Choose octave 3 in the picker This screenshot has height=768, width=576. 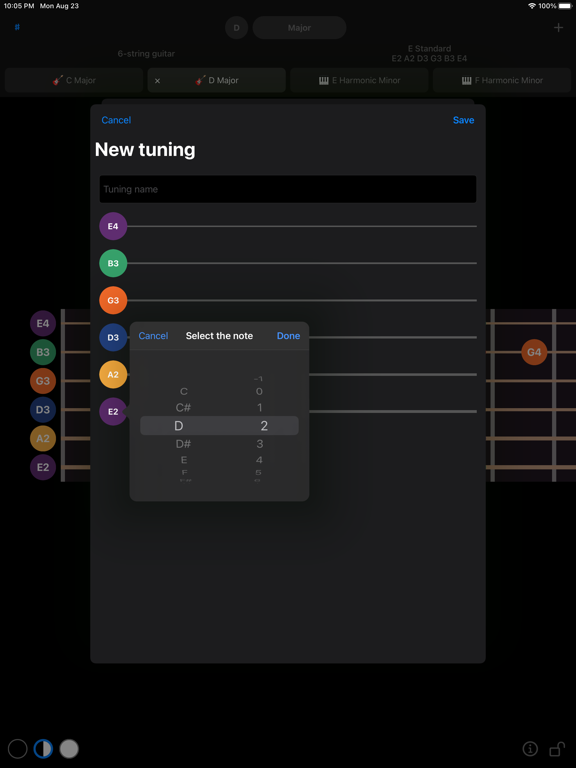(x=260, y=444)
